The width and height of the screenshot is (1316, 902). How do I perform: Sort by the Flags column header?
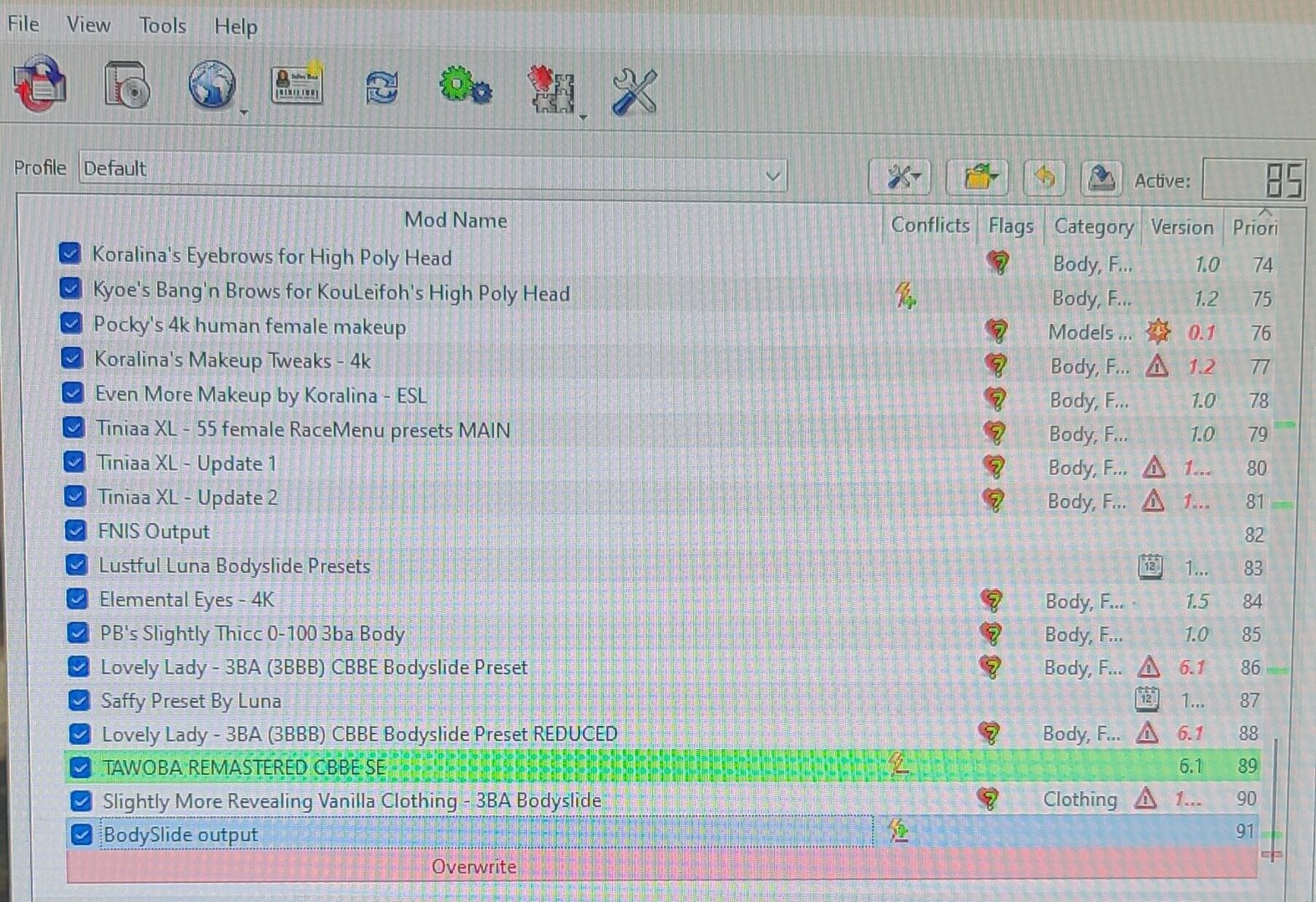(x=1010, y=225)
